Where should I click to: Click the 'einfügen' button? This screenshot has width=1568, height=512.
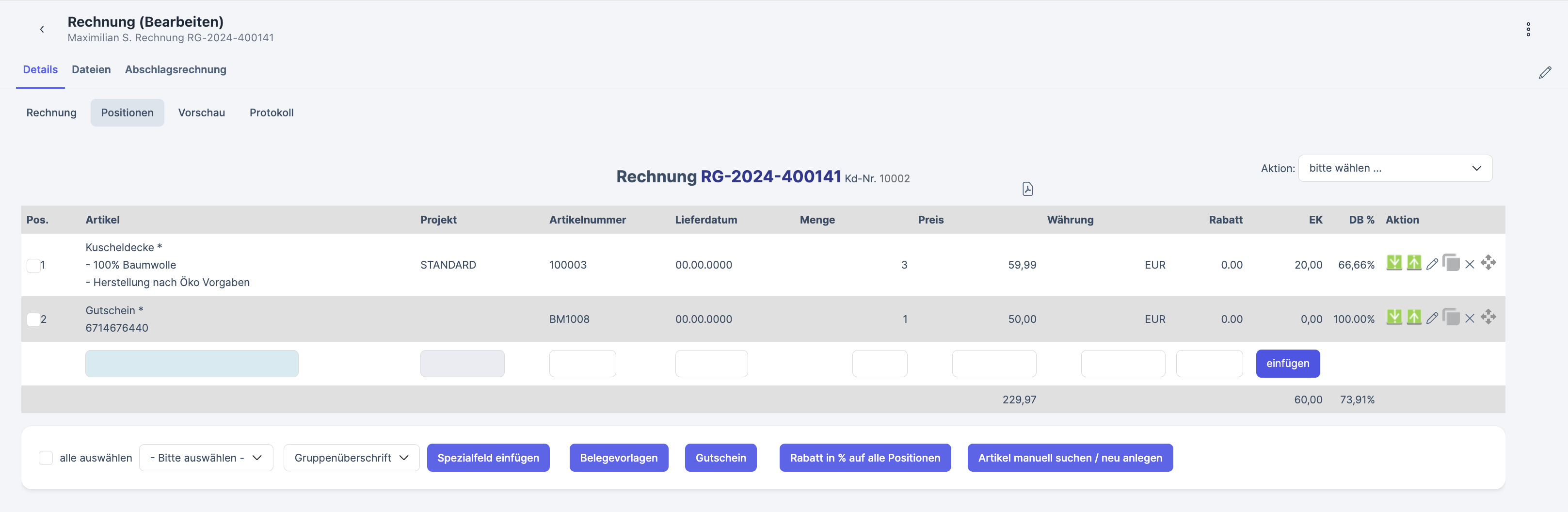(1287, 364)
